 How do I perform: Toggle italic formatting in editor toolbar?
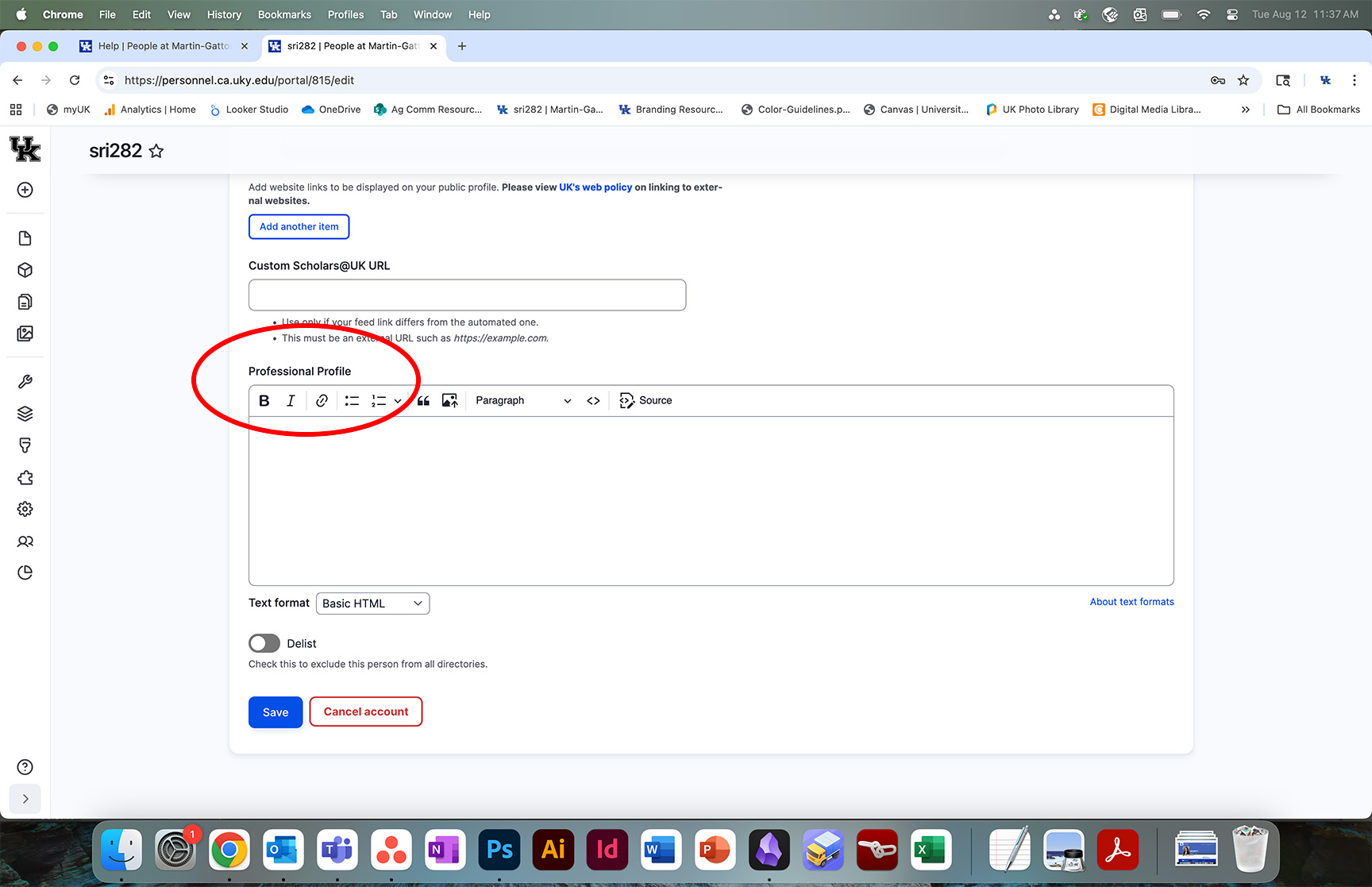click(291, 401)
